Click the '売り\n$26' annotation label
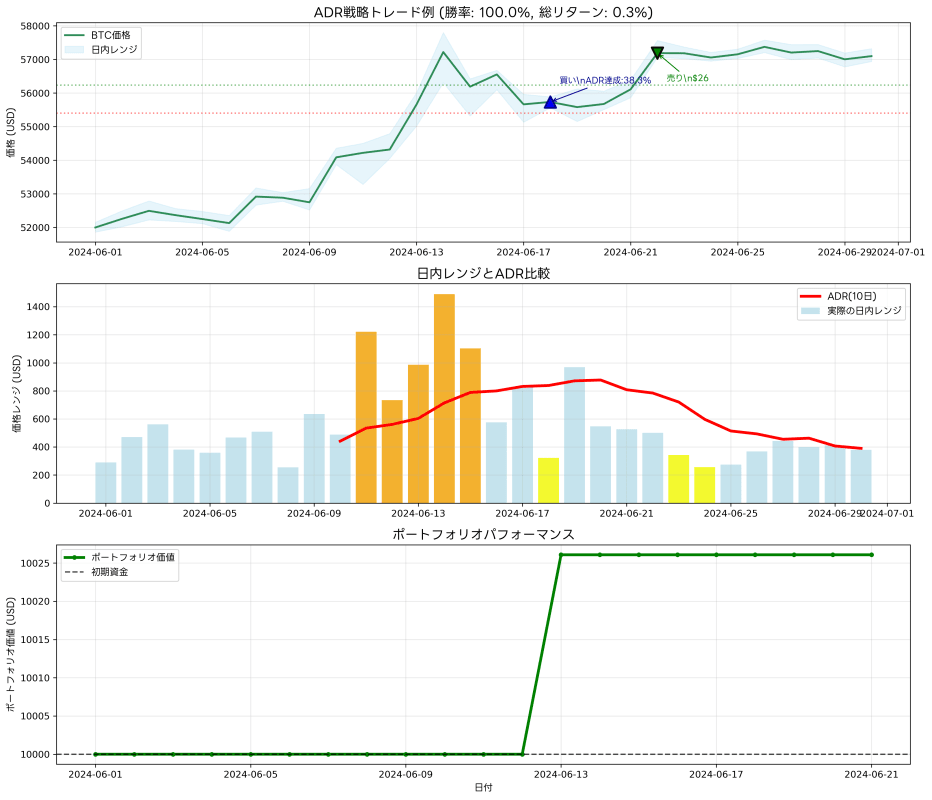 pos(687,78)
